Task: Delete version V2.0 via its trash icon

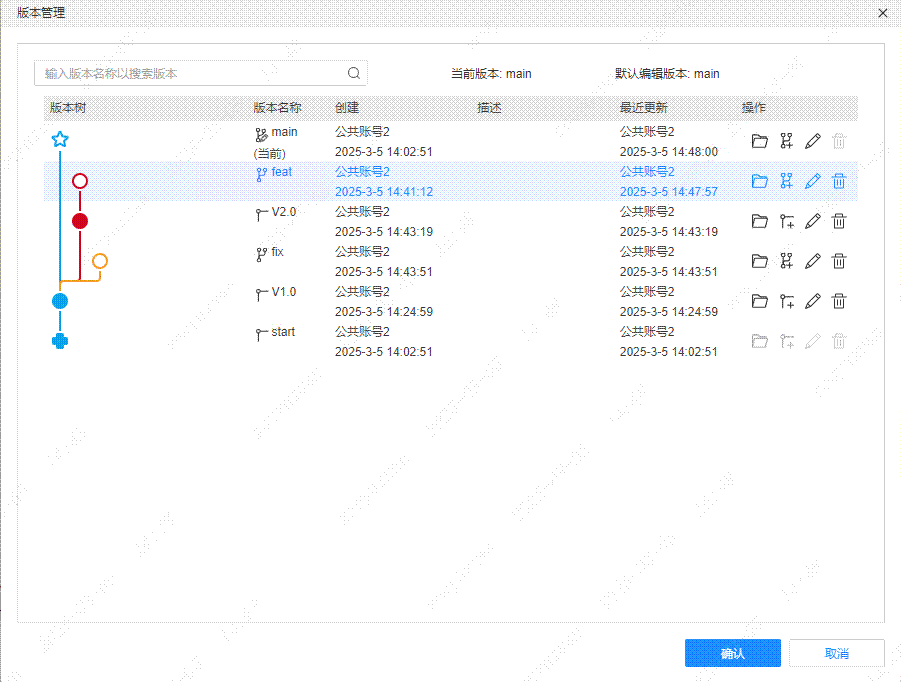Action: (838, 221)
